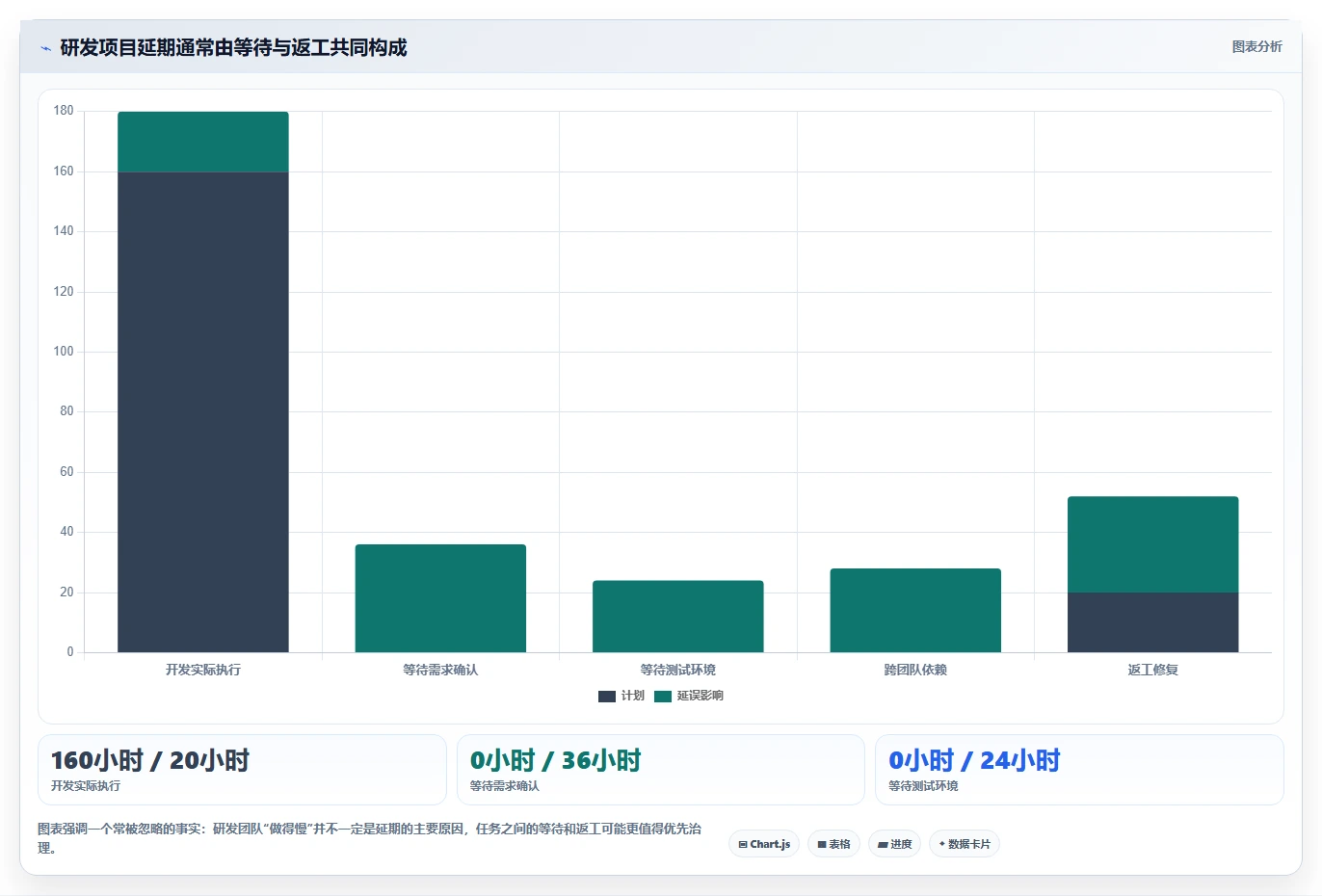Click the 跨团队依赖 green bar
The height and width of the screenshot is (896, 1322).
tap(915, 611)
